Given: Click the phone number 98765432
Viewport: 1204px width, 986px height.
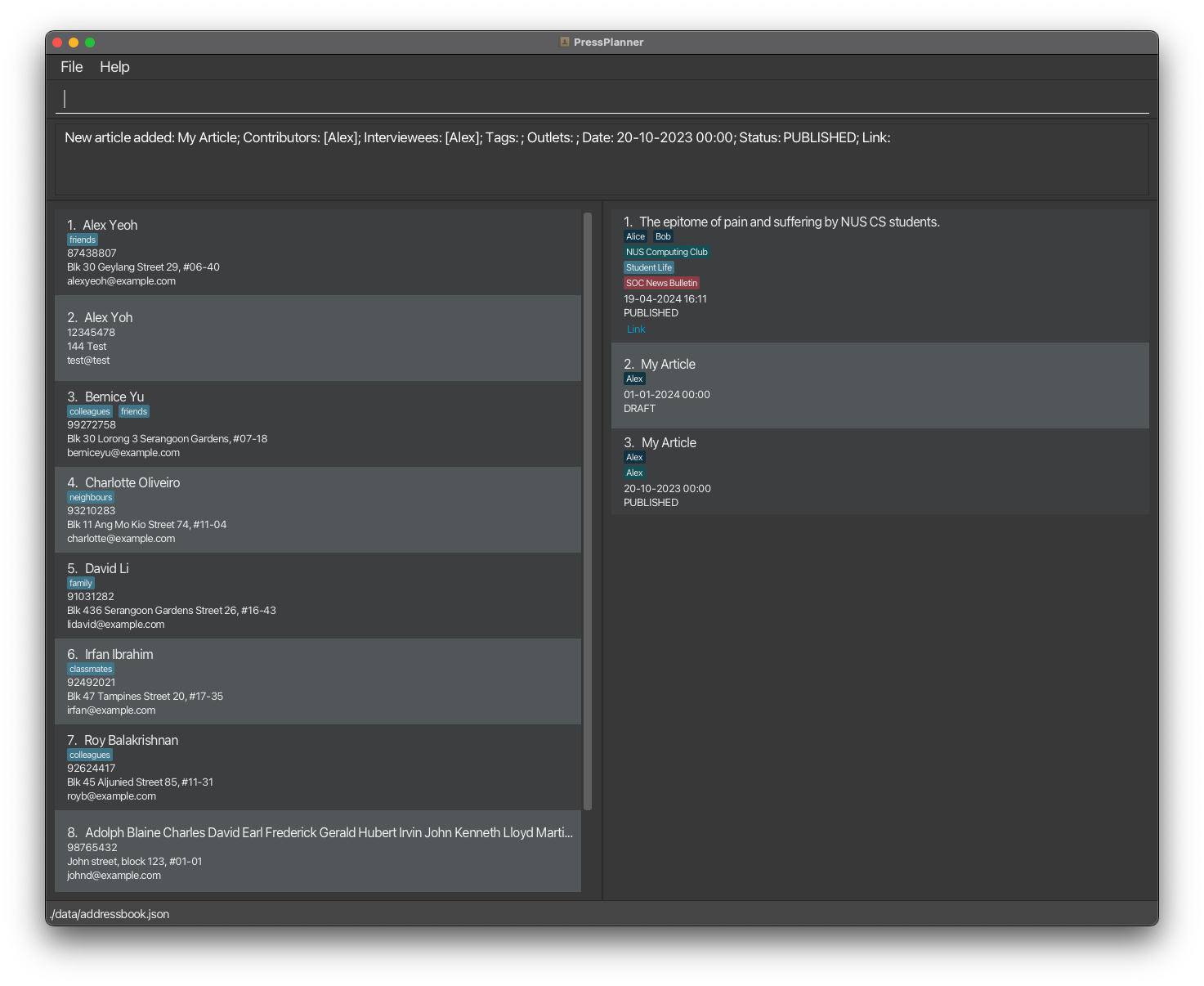Looking at the screenshot, I should tap(92, 848).
